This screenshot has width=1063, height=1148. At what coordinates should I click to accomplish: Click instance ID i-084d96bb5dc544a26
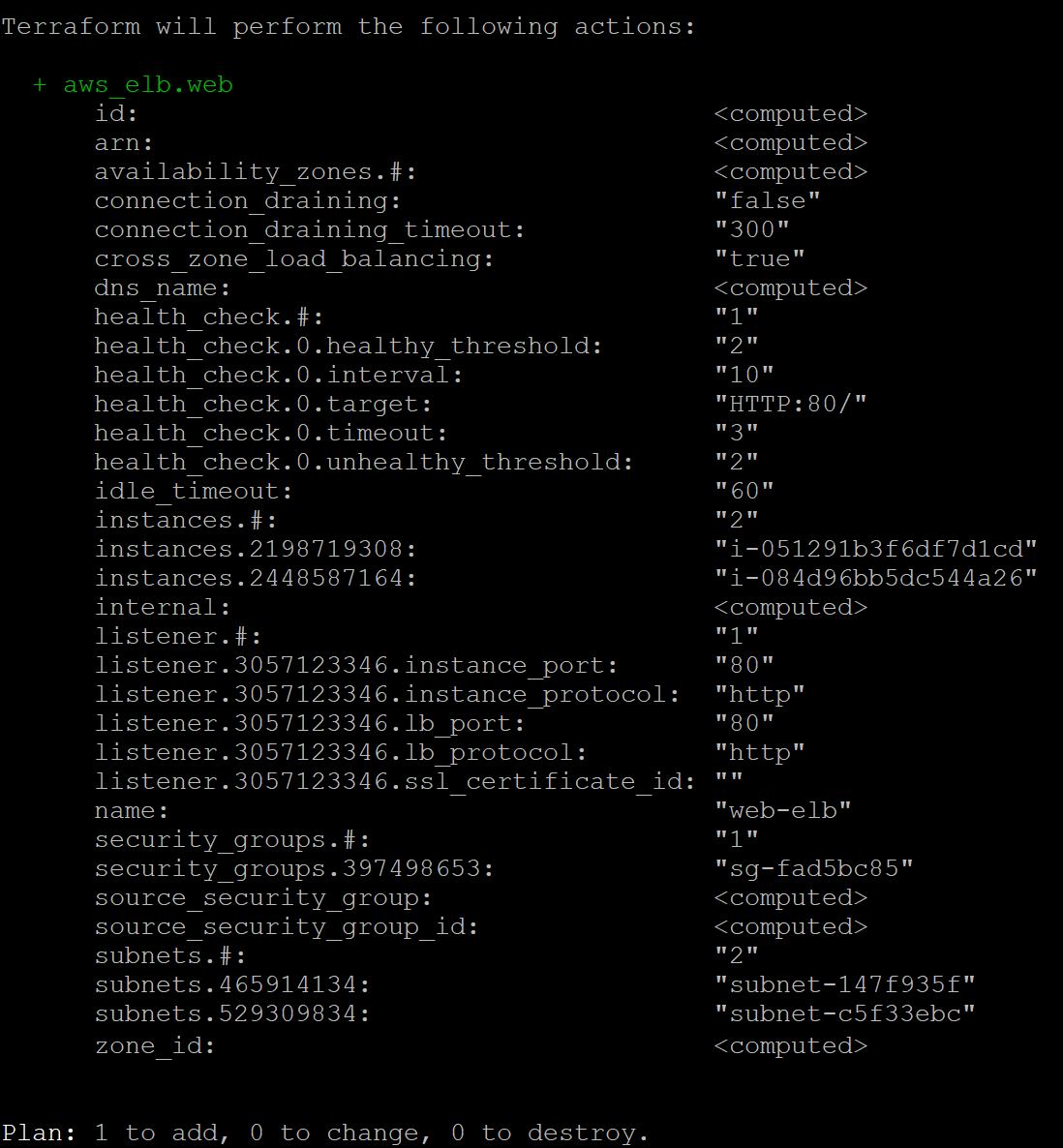(x=875, y=578)
